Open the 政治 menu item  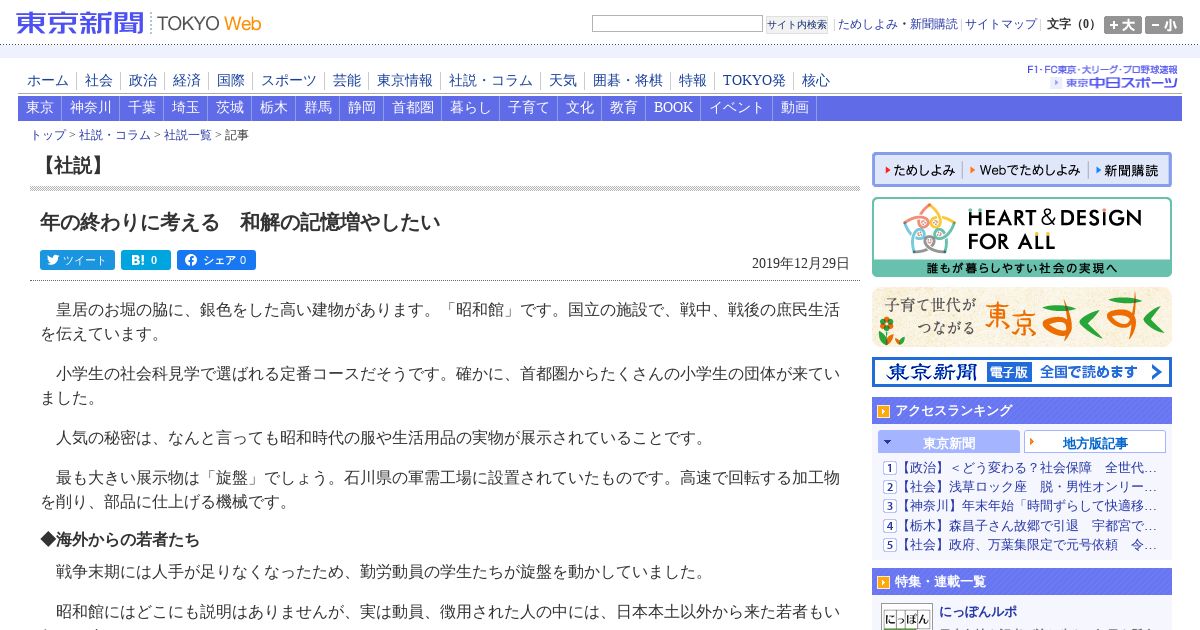click(x=143, y=81)
